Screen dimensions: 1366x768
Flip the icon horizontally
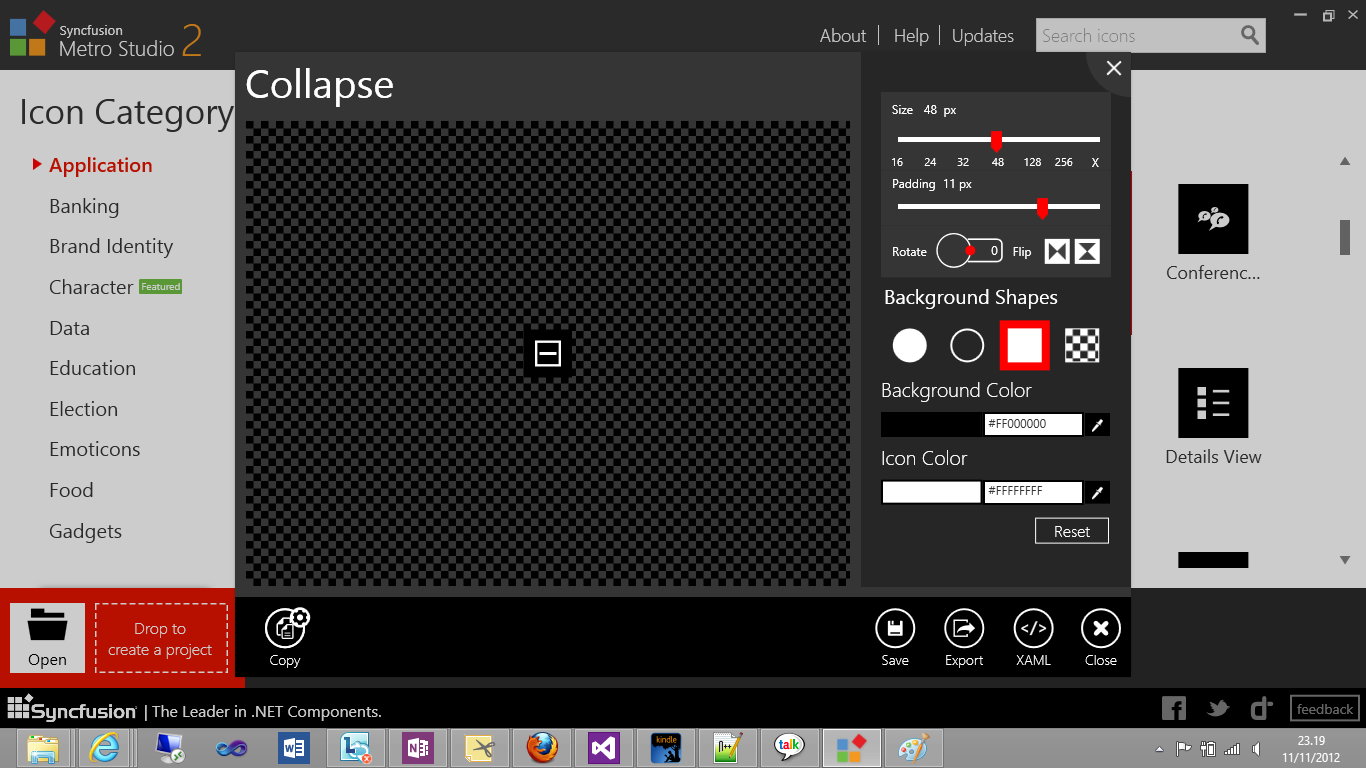[1057, 251]
